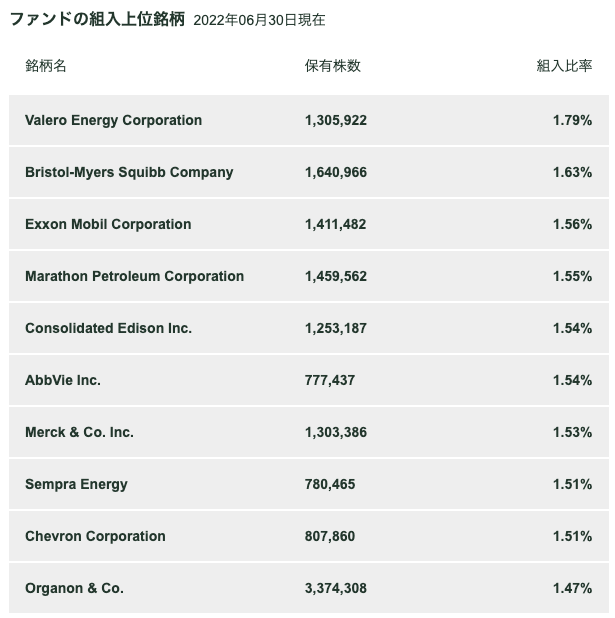Select the 777,437 share count

coord(330,380)
